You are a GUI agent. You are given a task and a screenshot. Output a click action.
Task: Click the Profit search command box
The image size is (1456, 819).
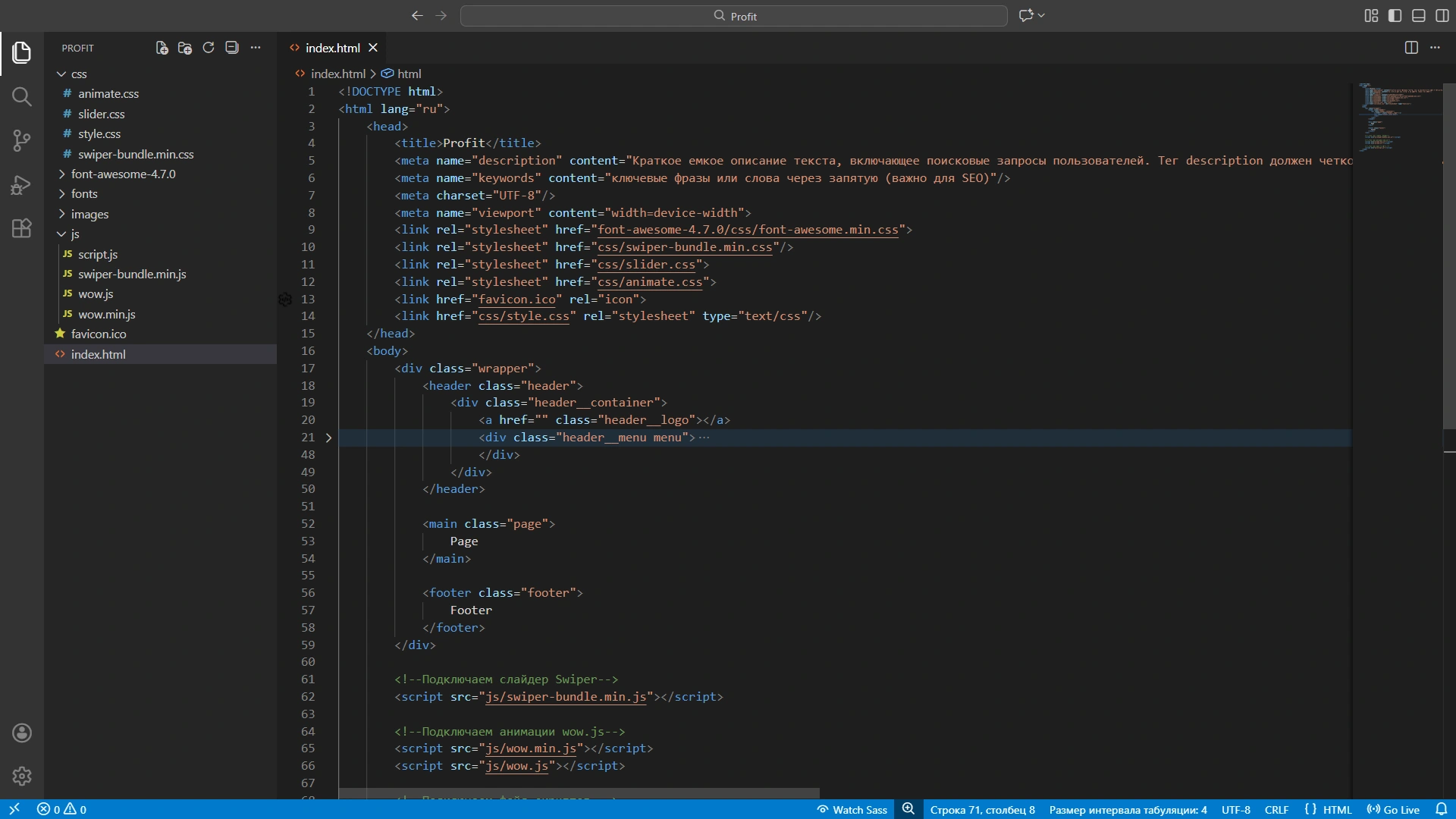(x=733, y=16)
